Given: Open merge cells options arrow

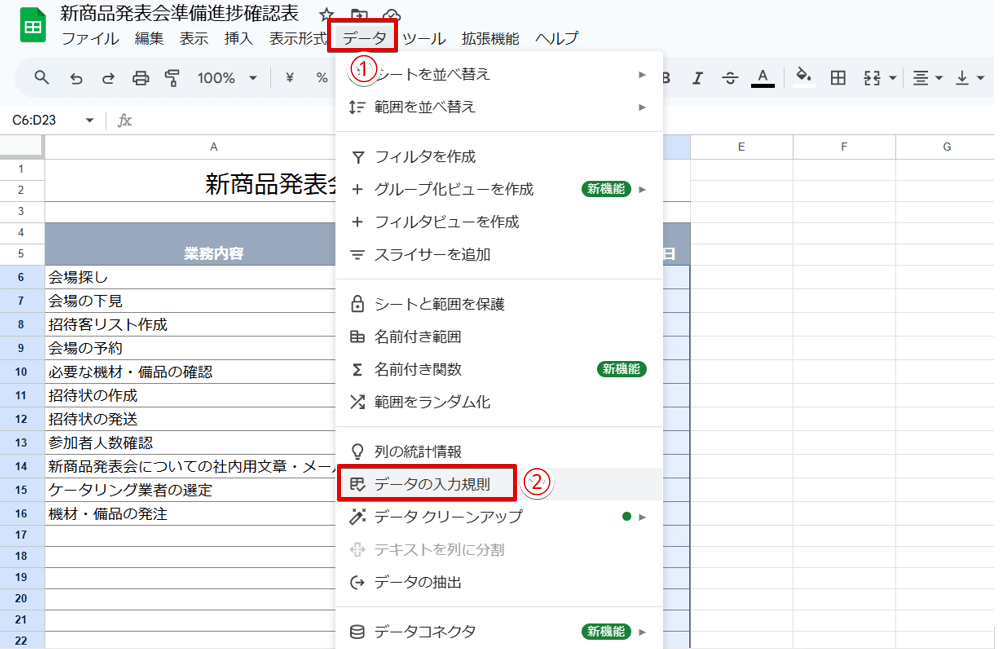Looking at the screenshot, I should [893, 79].
